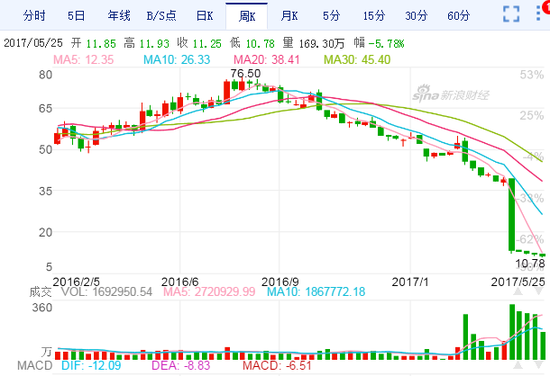
Task: Click the tallest green volume bar
Action: (x=512, y=332)
